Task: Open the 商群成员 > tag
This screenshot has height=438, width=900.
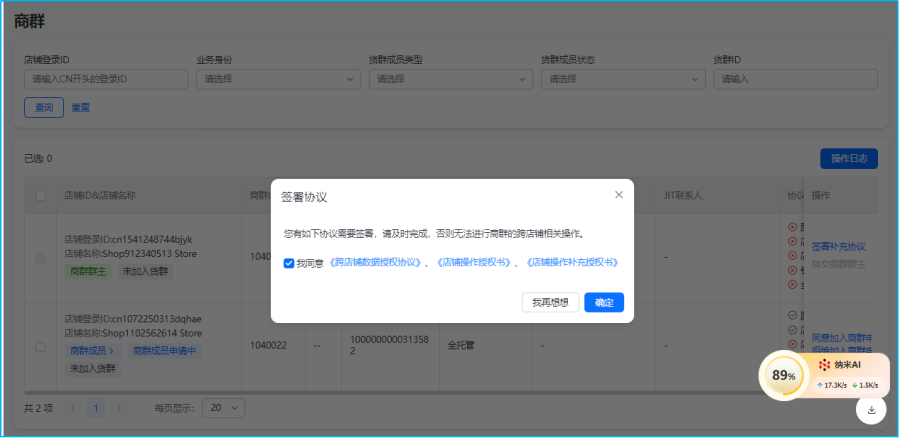Action: pos(92,351)
